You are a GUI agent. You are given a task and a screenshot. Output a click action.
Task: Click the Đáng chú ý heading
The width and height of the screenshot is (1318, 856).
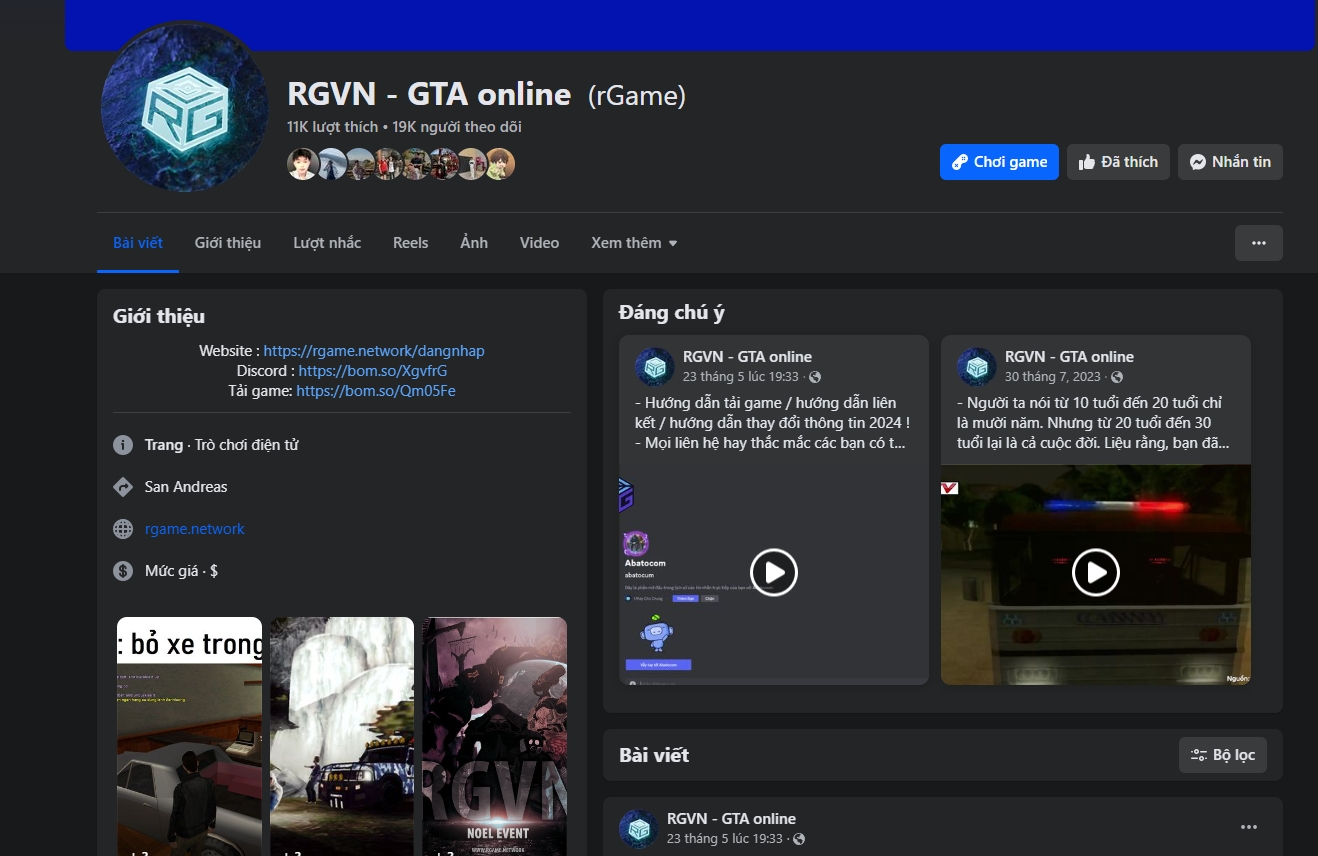(672, 313)
